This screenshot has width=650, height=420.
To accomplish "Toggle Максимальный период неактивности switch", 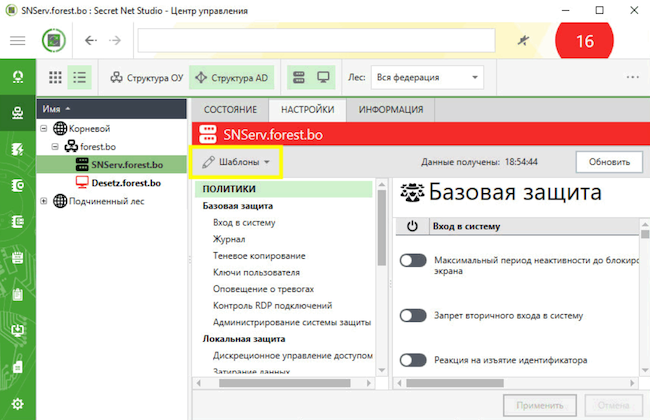I will pyautogui.click(x=413, y=260).
